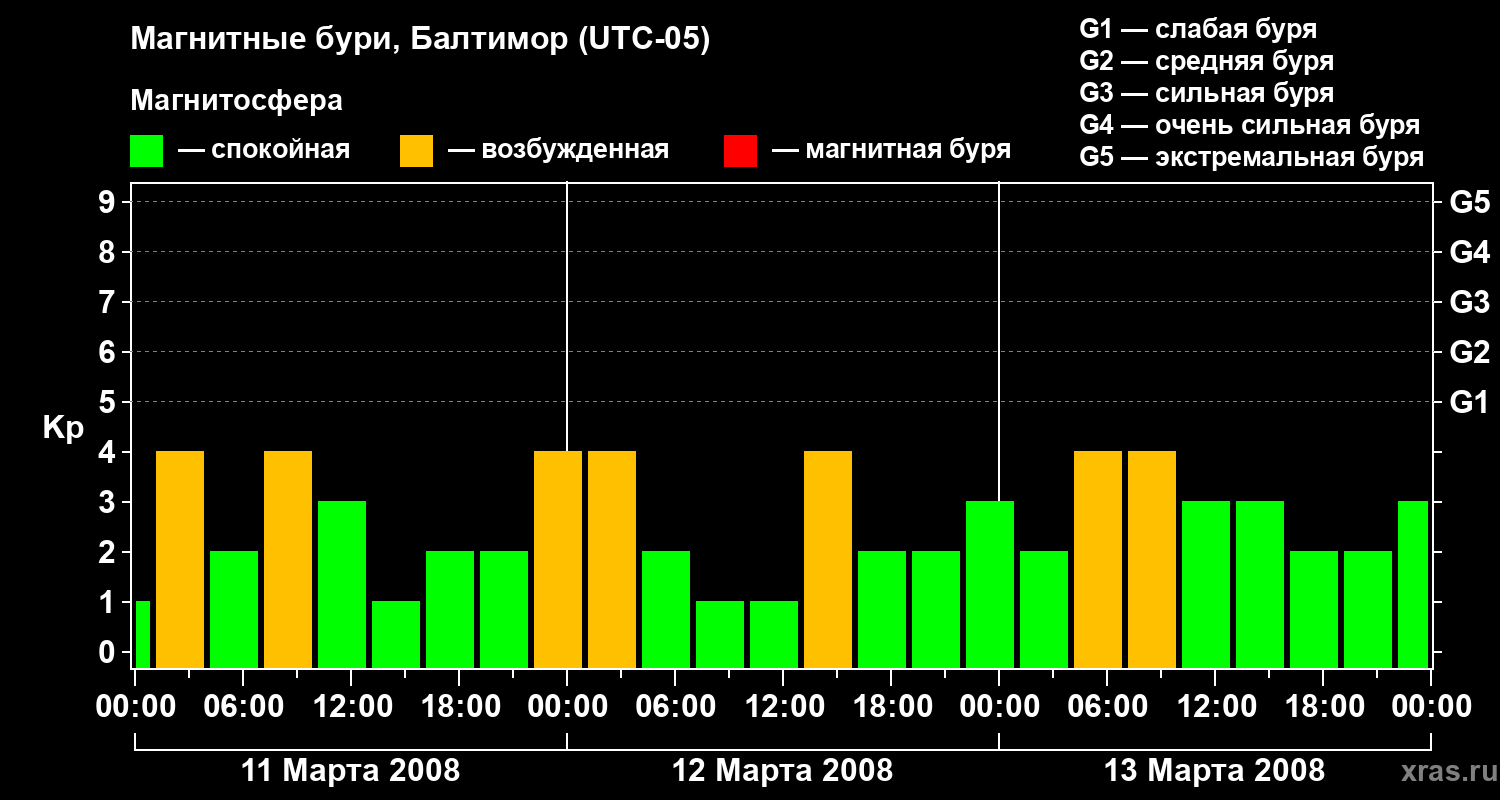Viewport: 1500px width, 800px height.
Task: Click the last green Kp 3 bar at chart end
Action: (1413, 584)
